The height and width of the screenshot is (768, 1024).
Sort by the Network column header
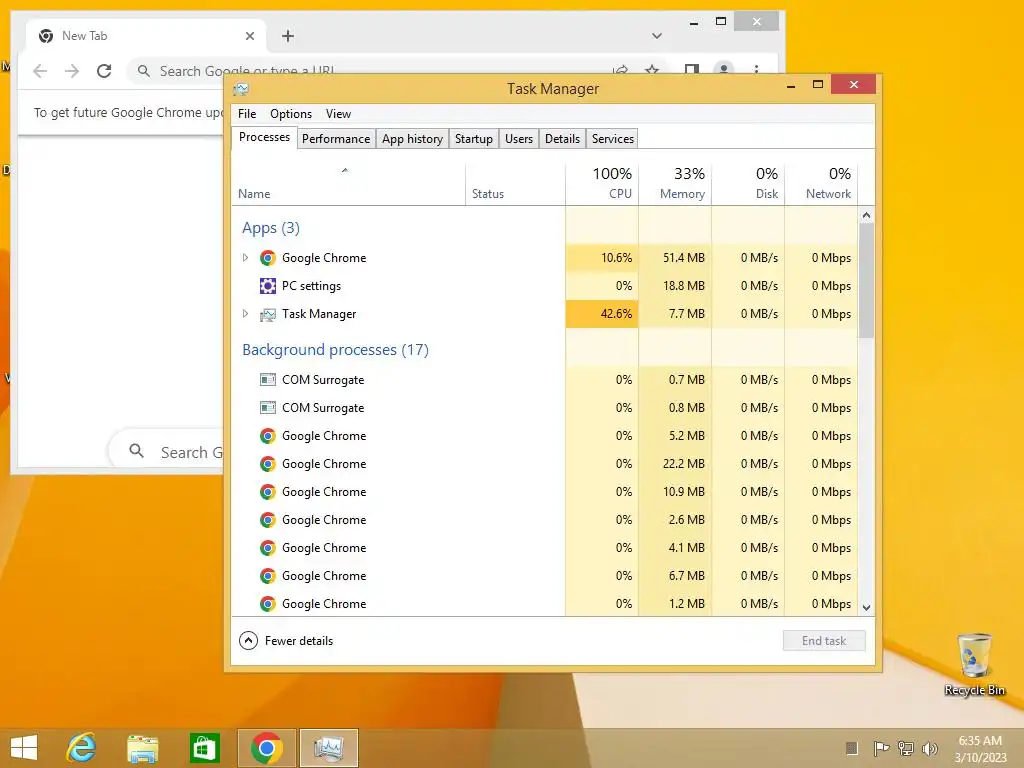pyautogui.click(x=821, y=183)
